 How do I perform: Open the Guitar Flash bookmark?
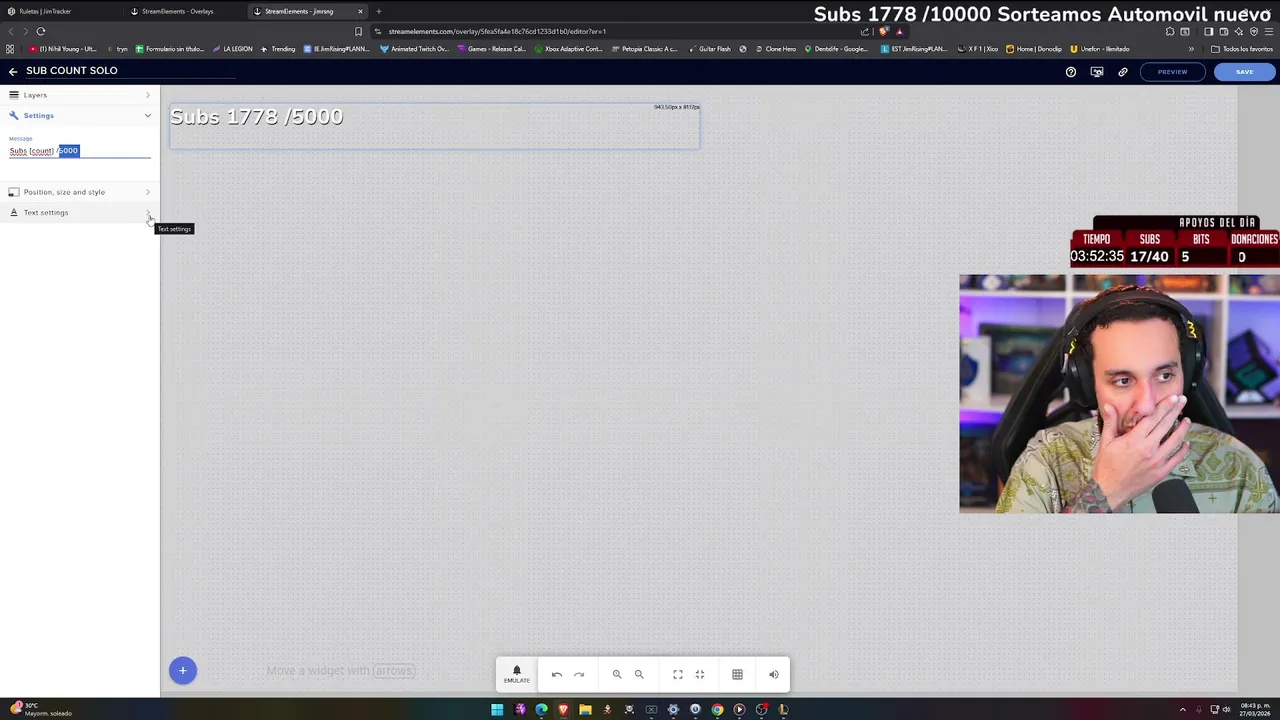tap(710, 49)
